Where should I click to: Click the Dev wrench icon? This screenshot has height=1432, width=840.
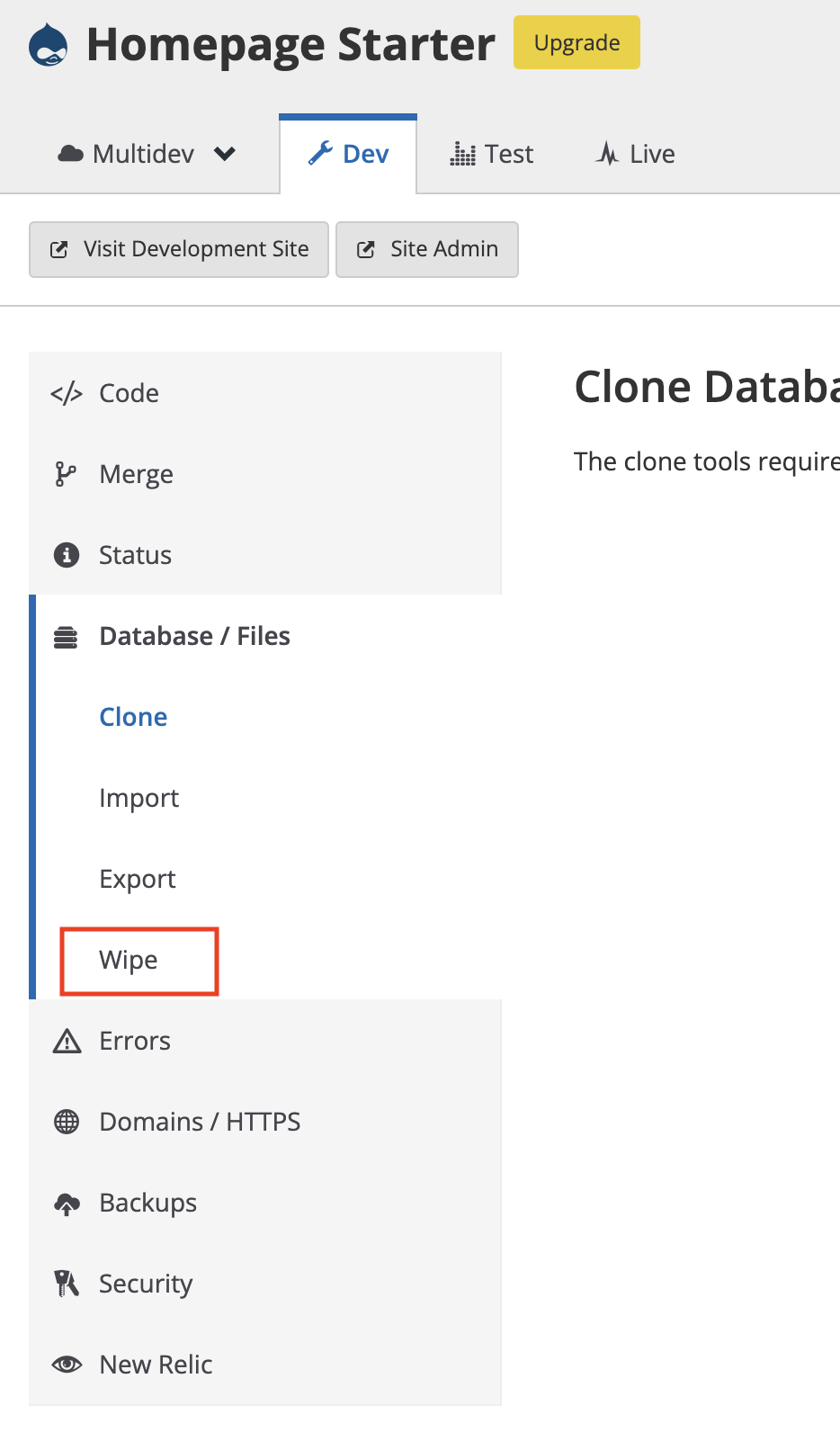(x=320, y=154)
